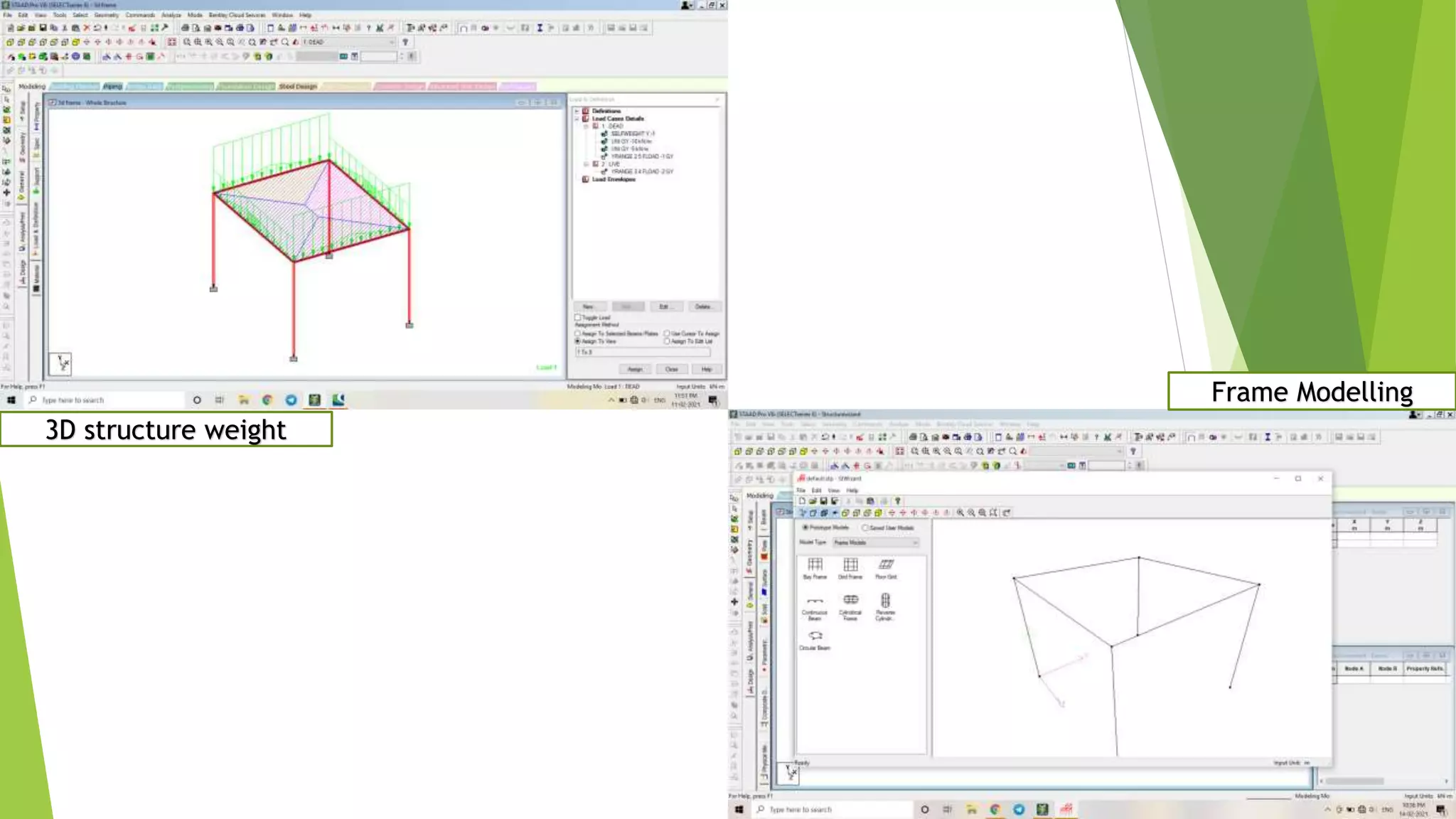
Task: Click the Reverse Cylindrical Frame icon
Action: tap(885, 601)
